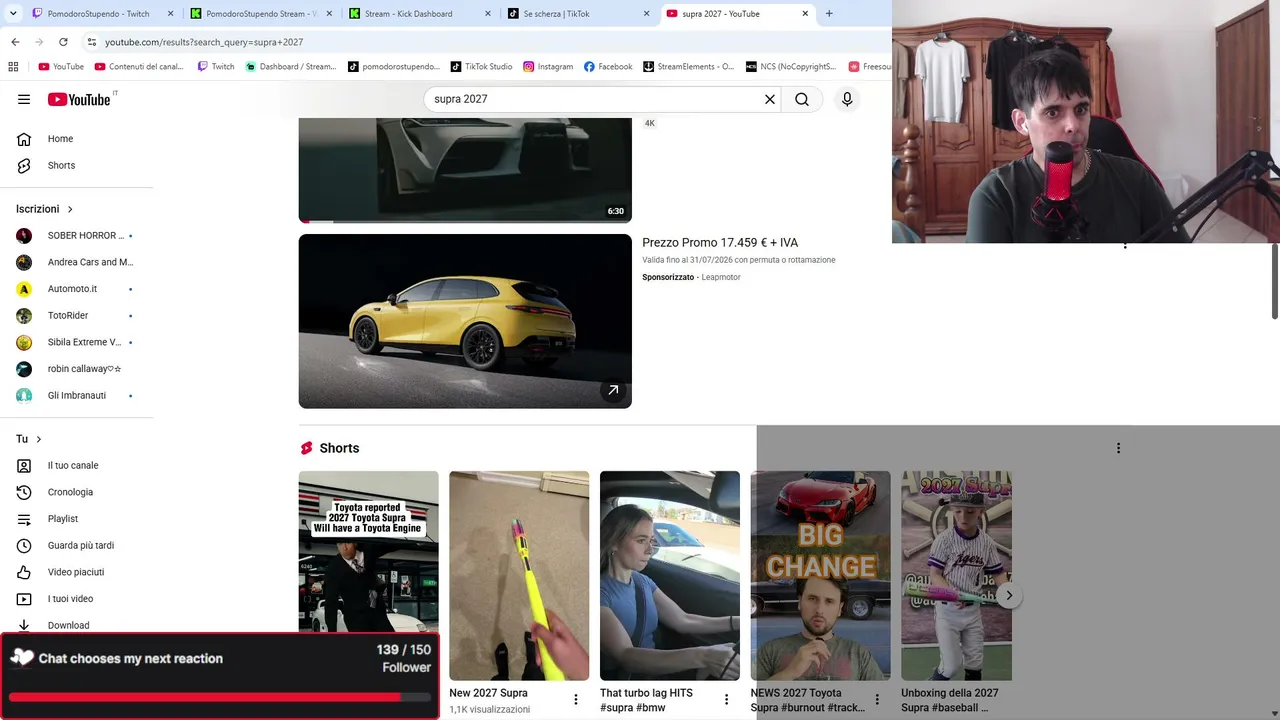1280x720 pixels.
Task: View site information icon in address bar
Action: click(92, 42)
